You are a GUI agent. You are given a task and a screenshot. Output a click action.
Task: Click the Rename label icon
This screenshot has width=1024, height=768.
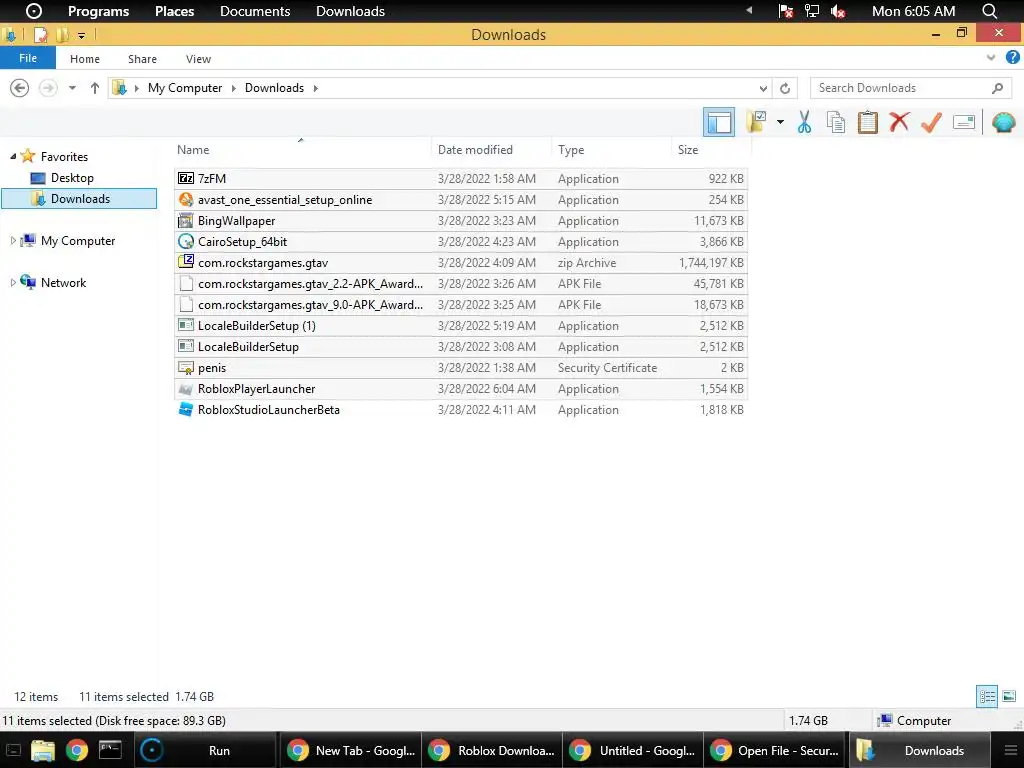tap(964, 122)
